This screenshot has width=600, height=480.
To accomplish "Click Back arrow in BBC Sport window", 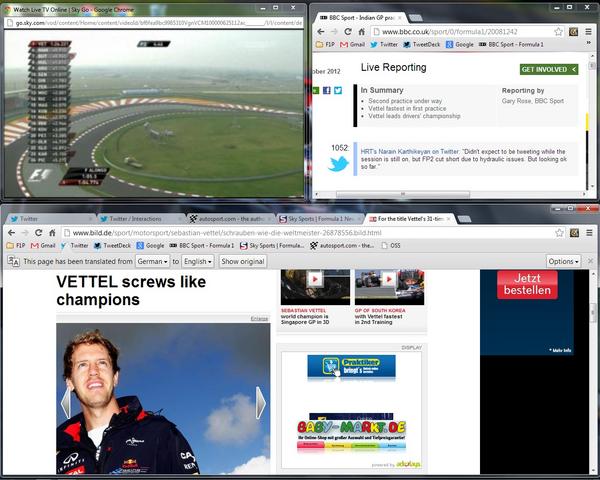I will (321, 32).
